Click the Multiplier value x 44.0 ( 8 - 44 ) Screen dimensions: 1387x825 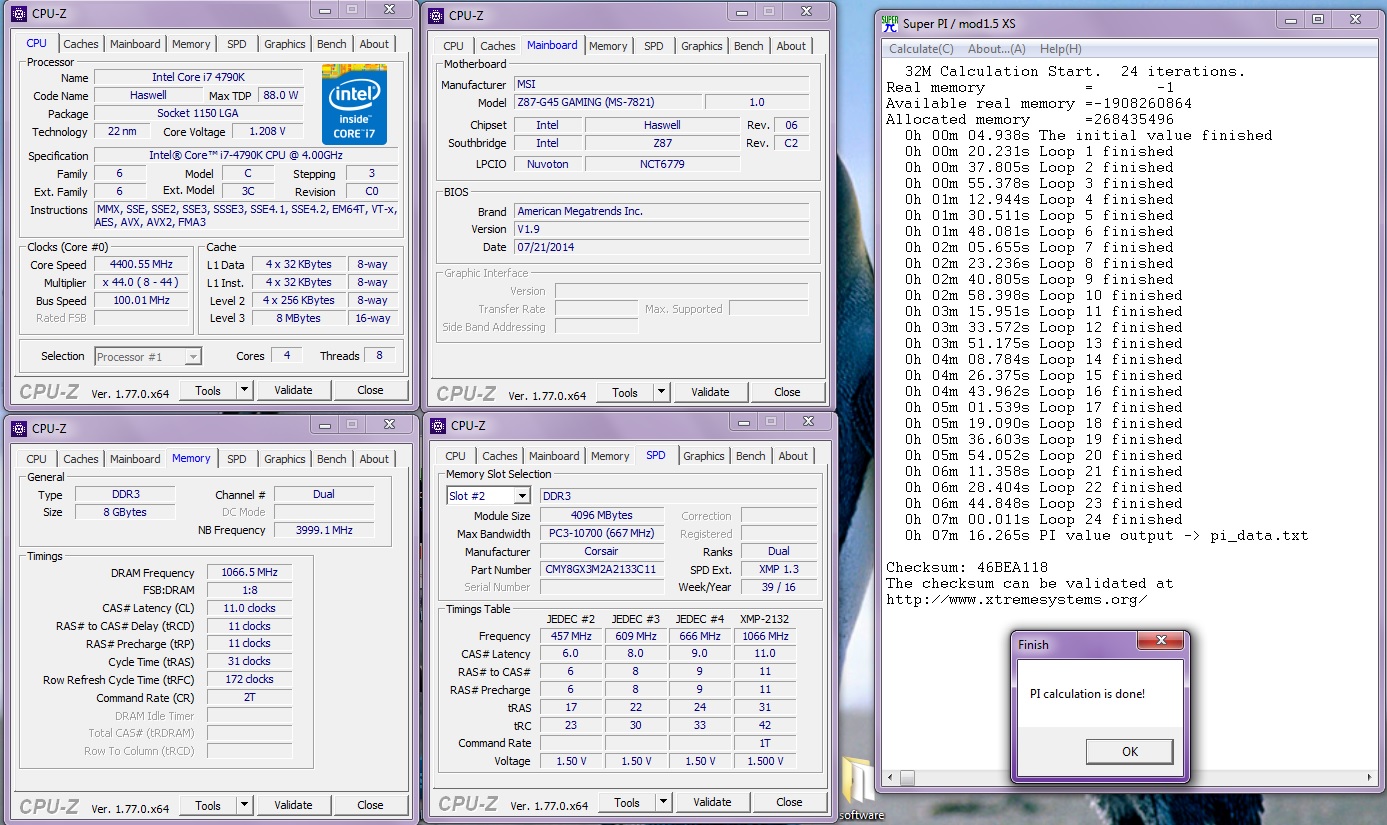point(141,283)
